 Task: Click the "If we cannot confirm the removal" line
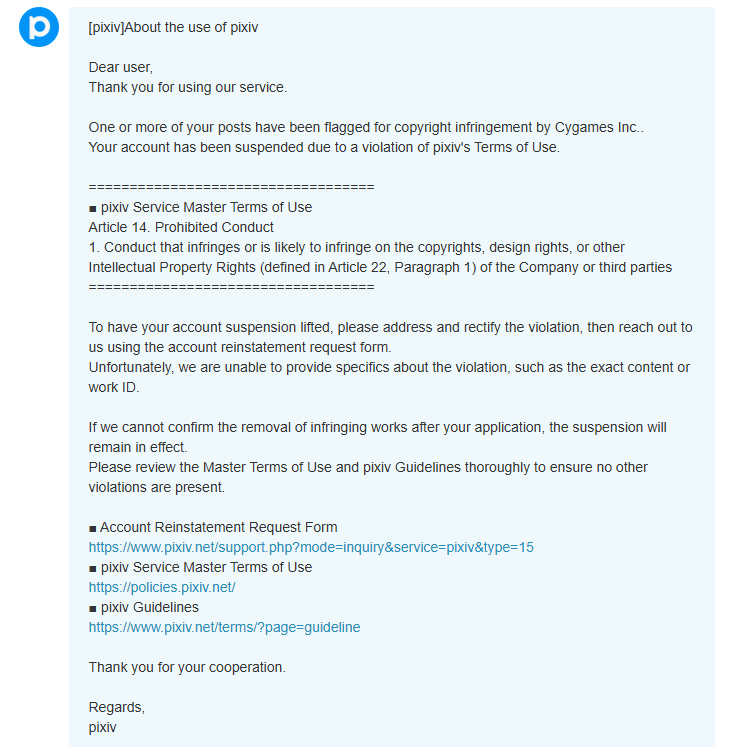[x=377, y=428]
